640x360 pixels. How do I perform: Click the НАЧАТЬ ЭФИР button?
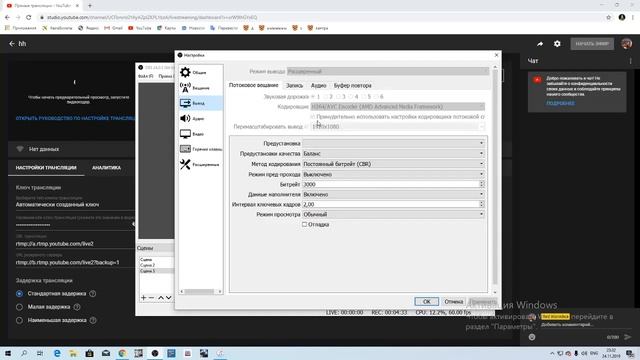click(x=592, y=44)
